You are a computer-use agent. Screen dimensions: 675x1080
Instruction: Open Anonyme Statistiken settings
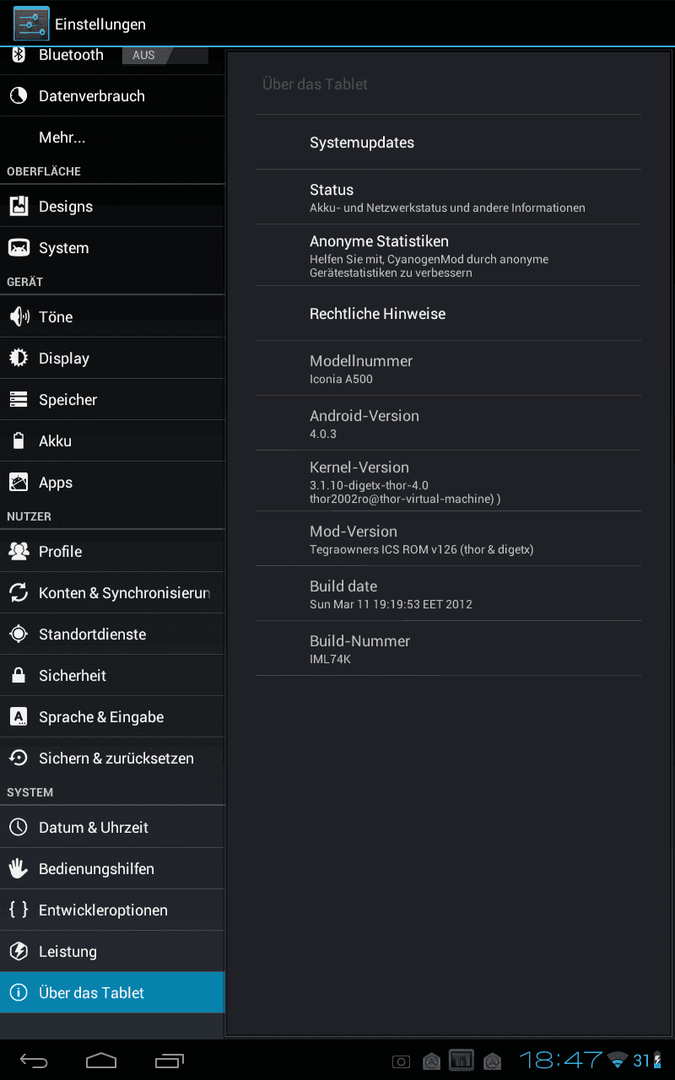pyautogui.click(x=448, y=256)
